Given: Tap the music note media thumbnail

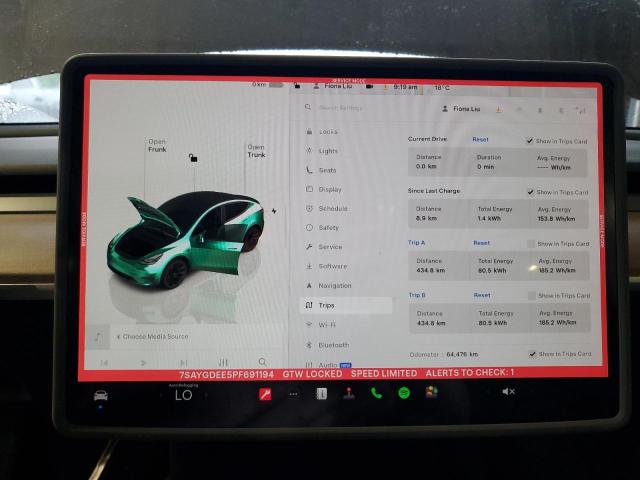Looking at the screenshot, I should pos(98,337).
